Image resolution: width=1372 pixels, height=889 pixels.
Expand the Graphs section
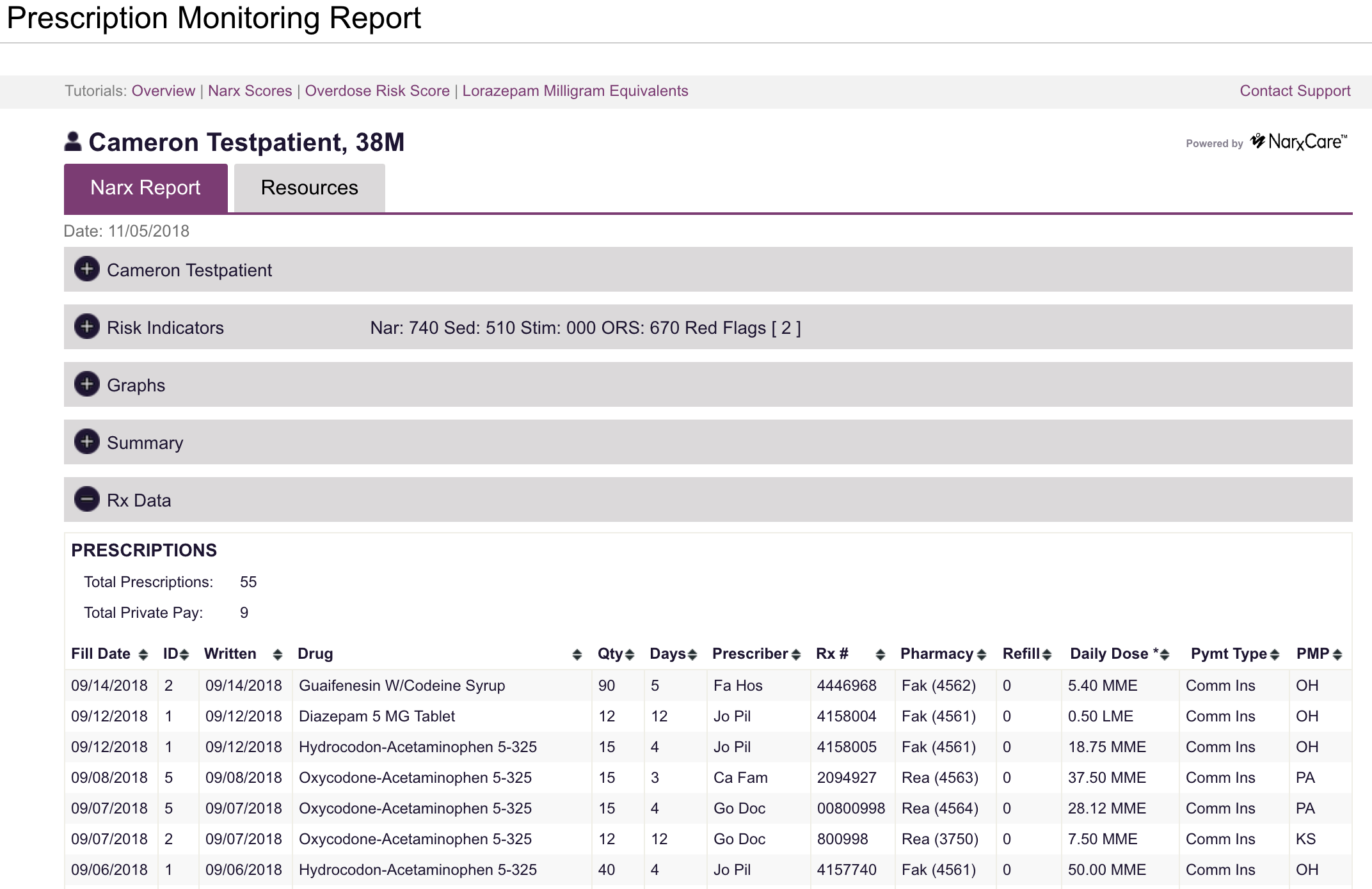tap(87, 385)
